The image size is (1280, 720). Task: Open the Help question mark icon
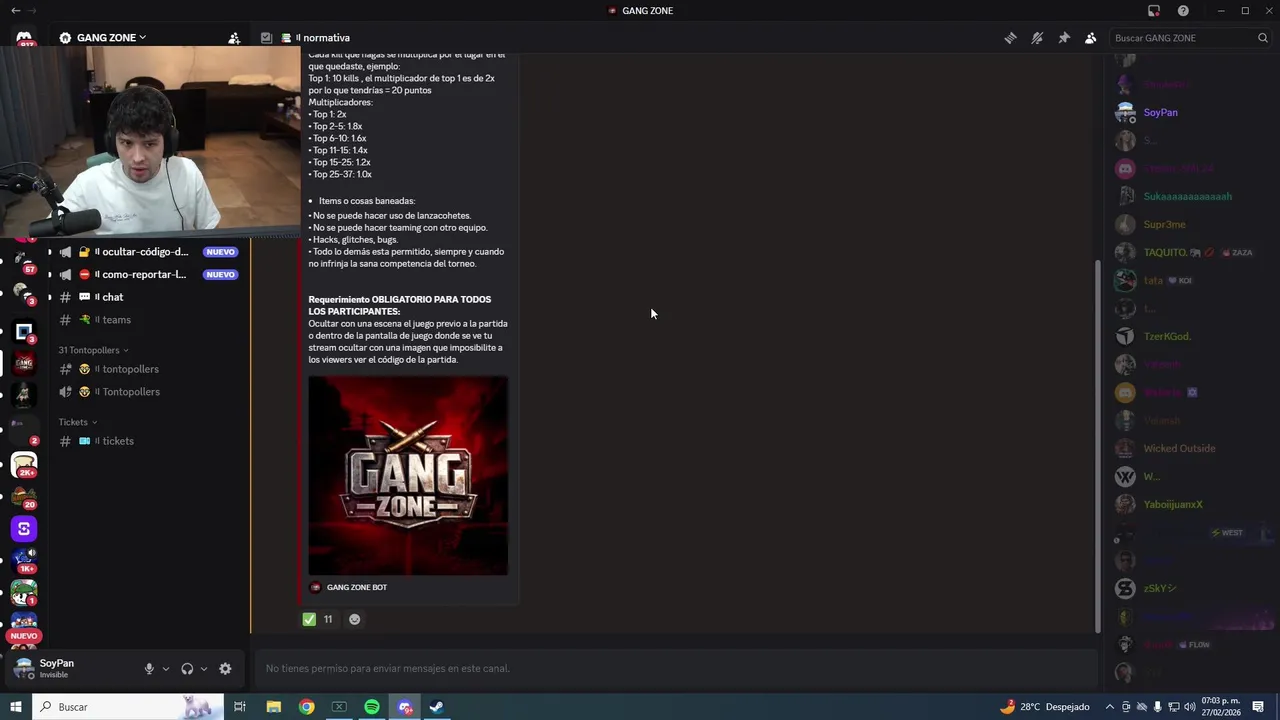click(x=1184, y=10)
